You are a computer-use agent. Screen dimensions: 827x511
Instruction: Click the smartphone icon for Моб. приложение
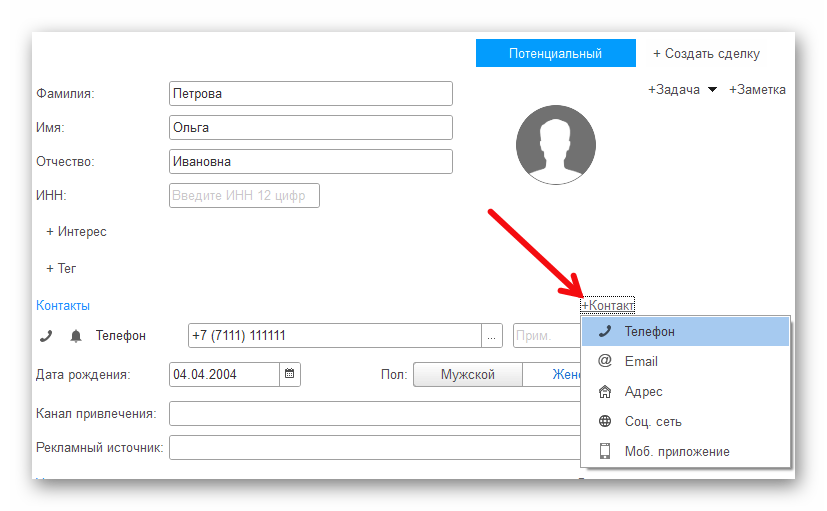point(604,451)
